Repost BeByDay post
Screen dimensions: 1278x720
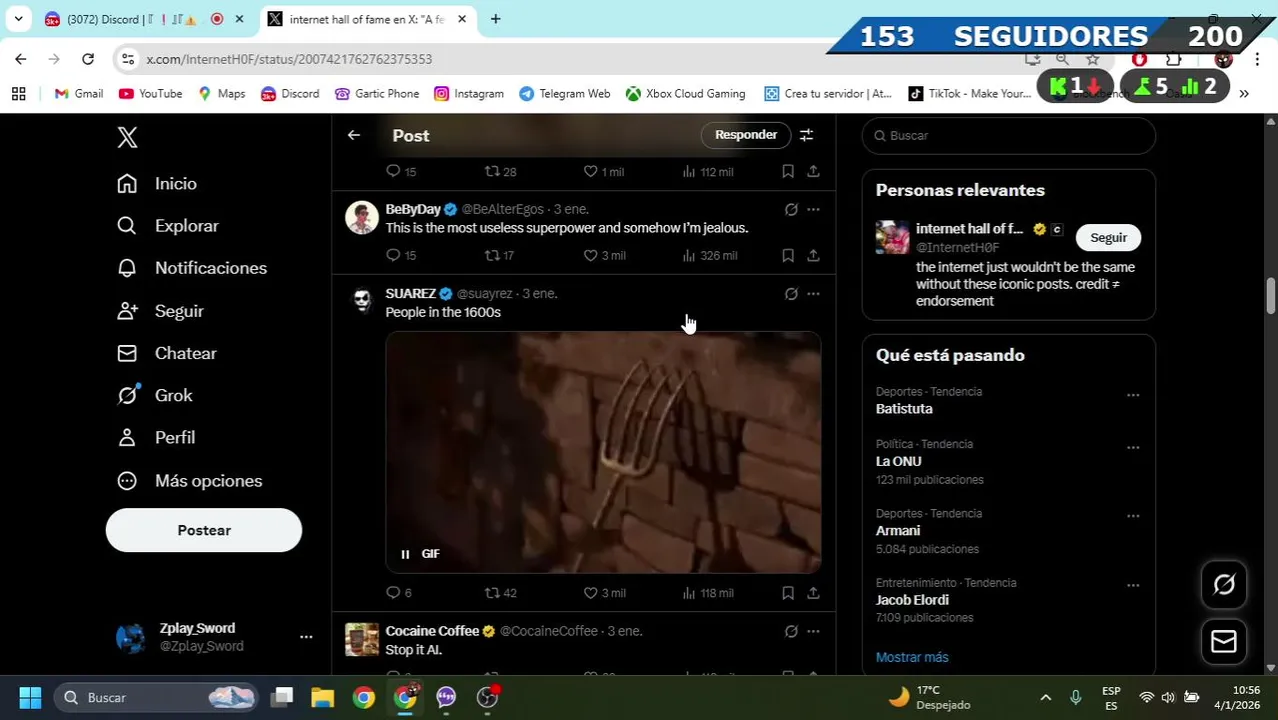tap(500, 256)
